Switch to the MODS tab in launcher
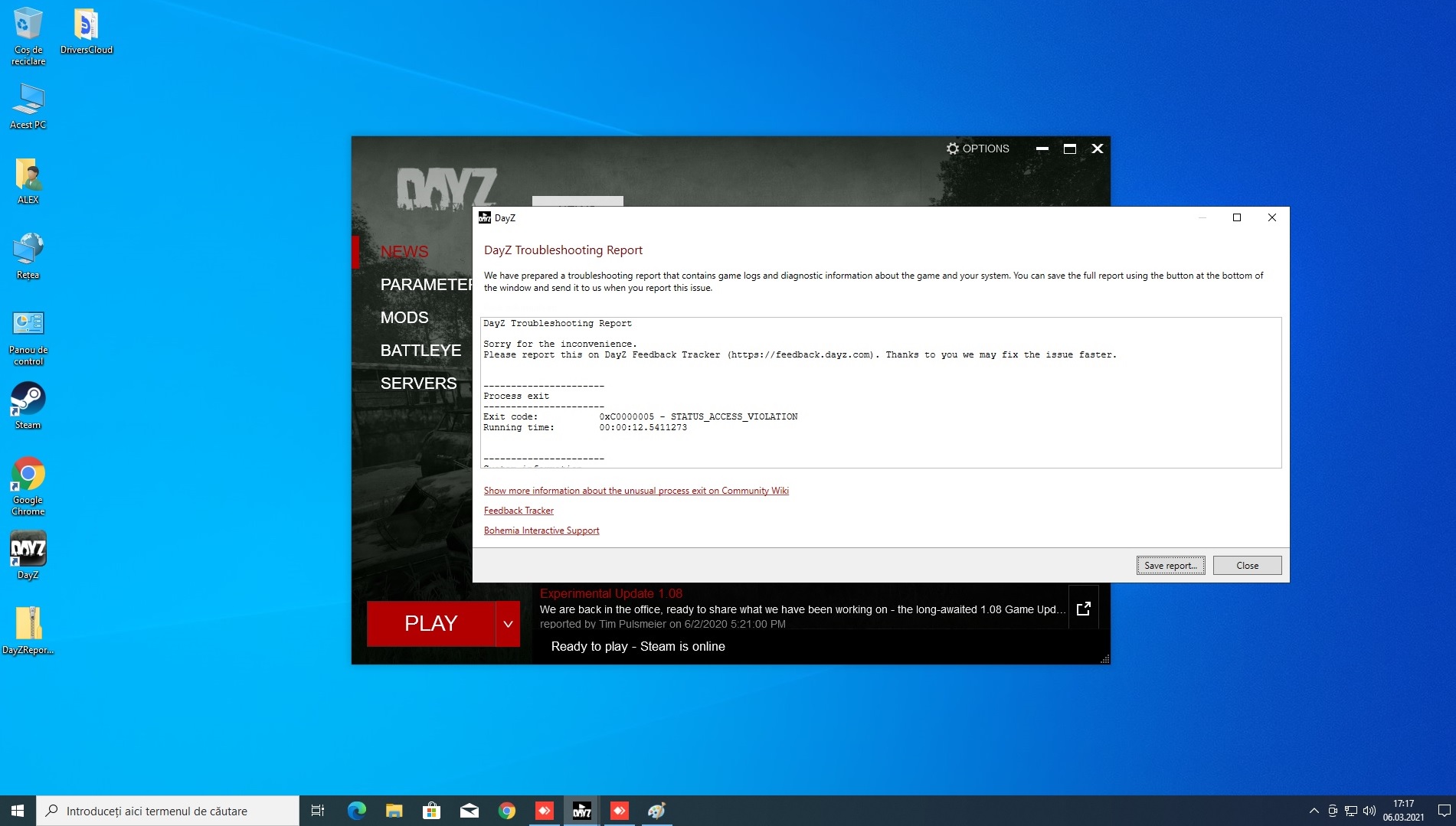This screenshot has height=826, width=1456. (404, 317)
